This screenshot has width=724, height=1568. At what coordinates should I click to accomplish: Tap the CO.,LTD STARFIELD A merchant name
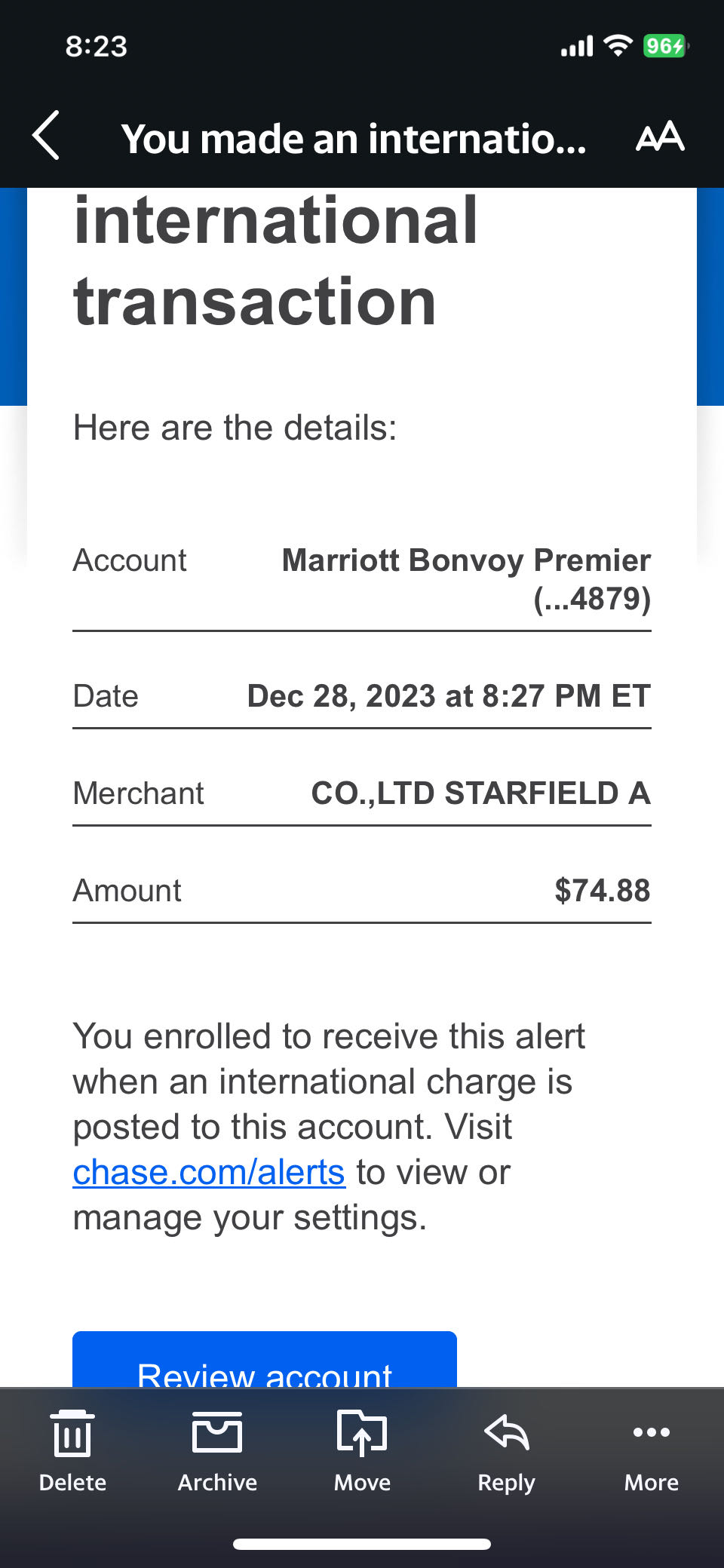pos(480,793)
